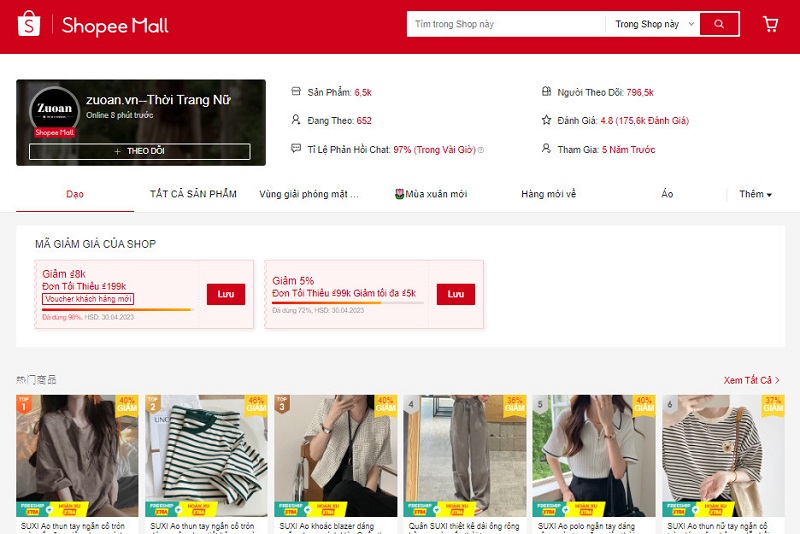
Task: Follow the shop with THEO DÕI button
Action: tap(139, 151)
